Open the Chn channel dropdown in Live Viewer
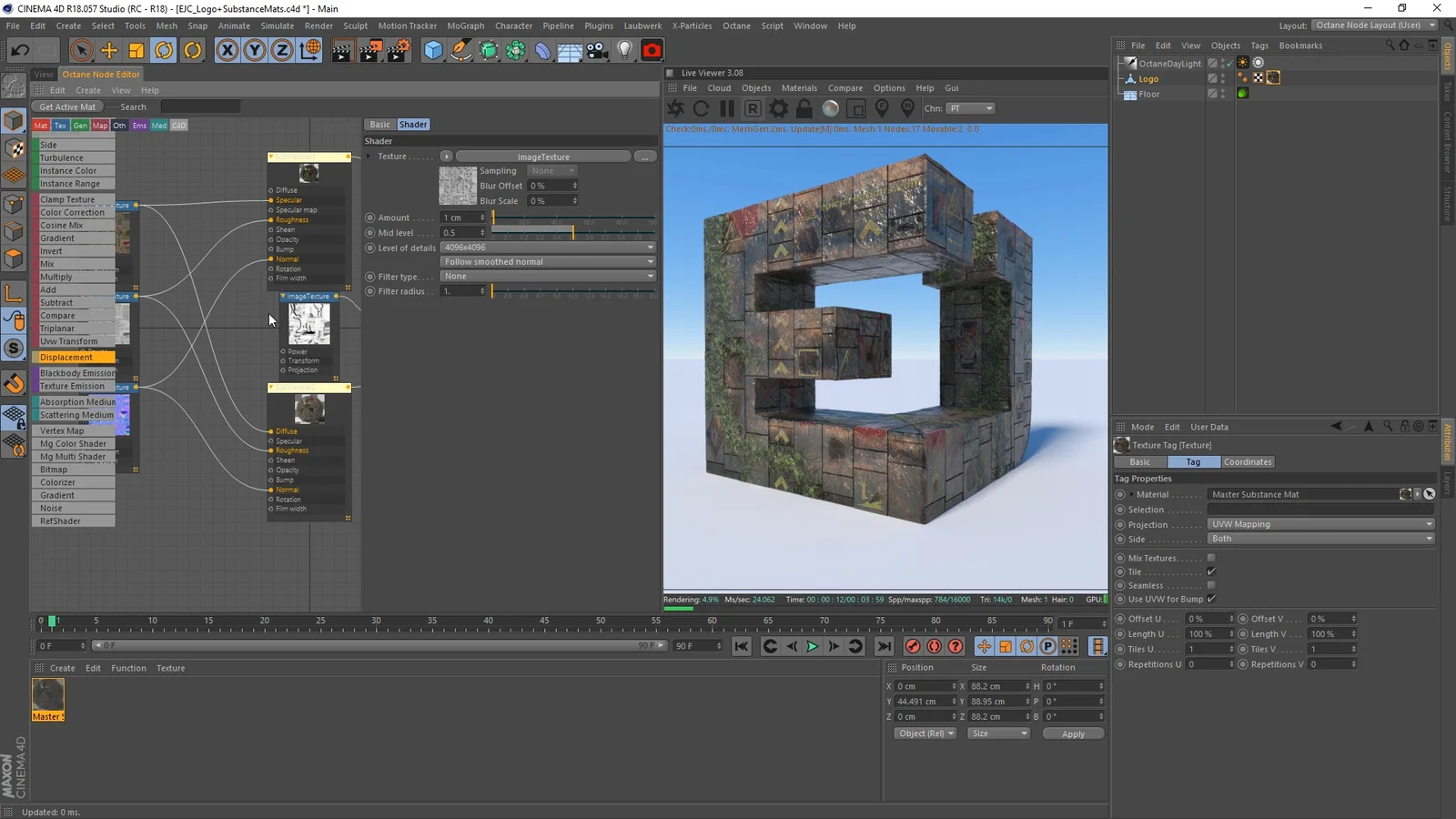 969,108
